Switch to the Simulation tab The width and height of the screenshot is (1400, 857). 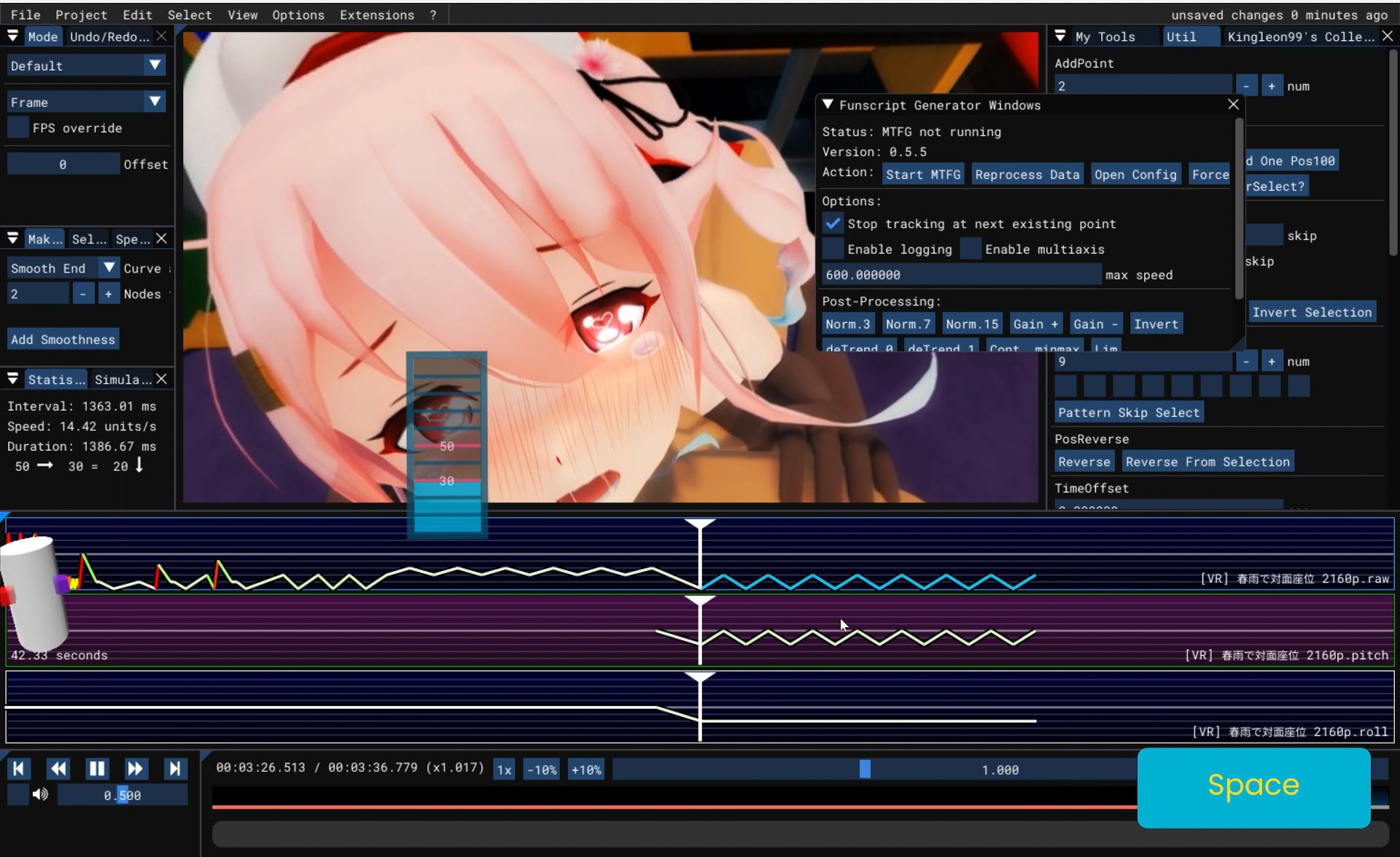click(122, 379)
